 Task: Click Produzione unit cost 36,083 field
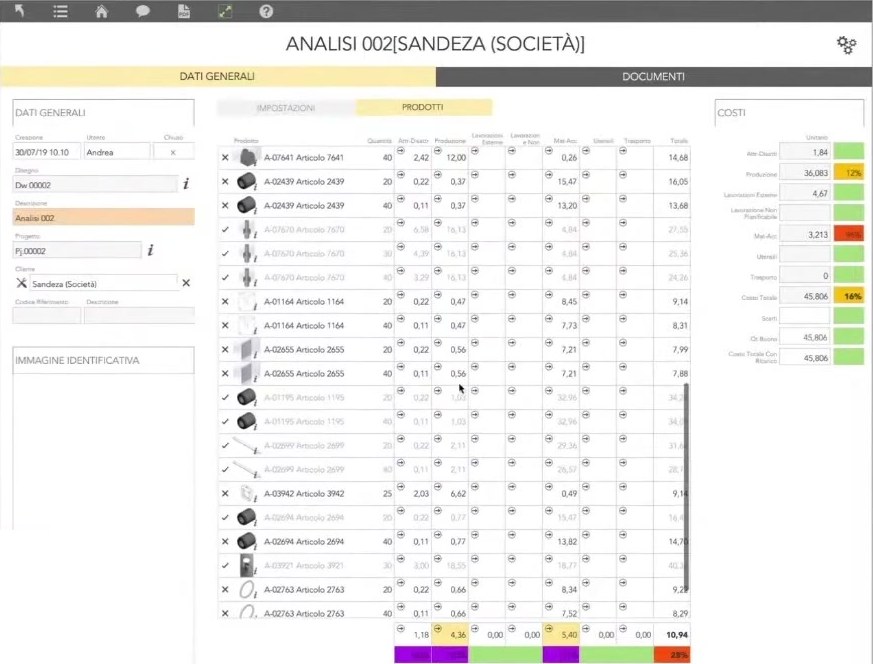(x=805, y=173)
